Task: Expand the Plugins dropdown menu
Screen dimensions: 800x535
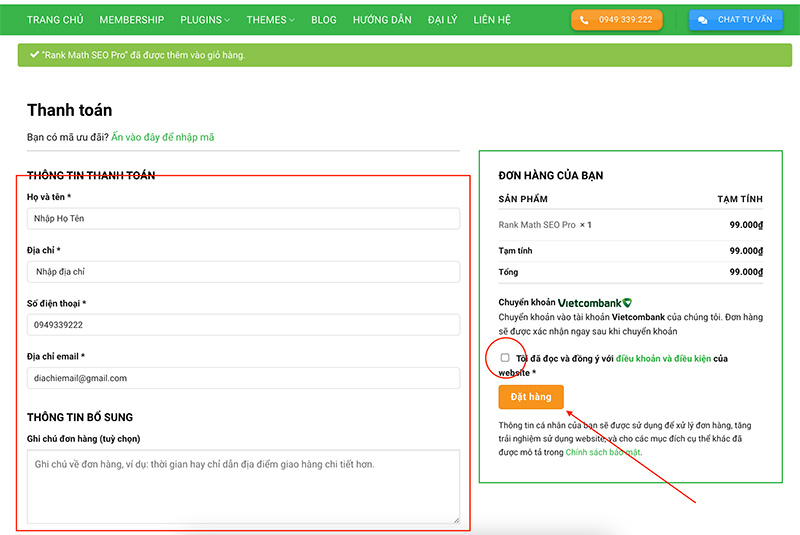Action: 205,19
